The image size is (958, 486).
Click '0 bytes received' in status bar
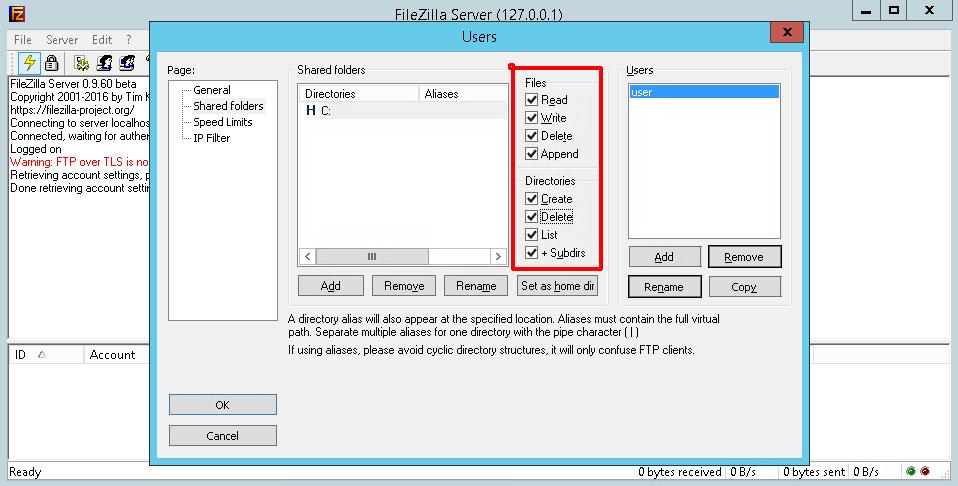680,472
